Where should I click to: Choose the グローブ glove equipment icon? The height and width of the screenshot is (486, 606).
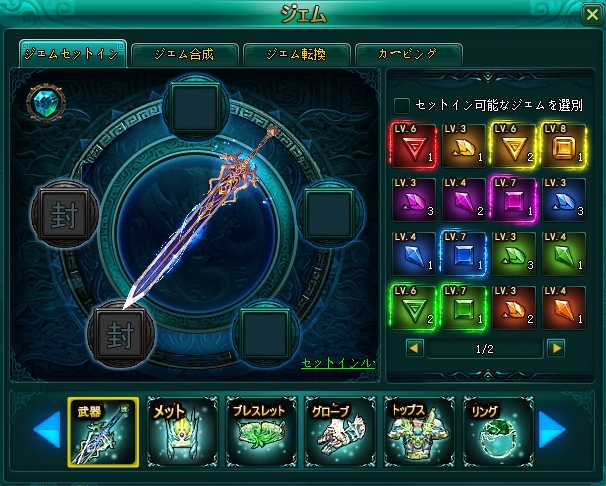pos(340,432)
